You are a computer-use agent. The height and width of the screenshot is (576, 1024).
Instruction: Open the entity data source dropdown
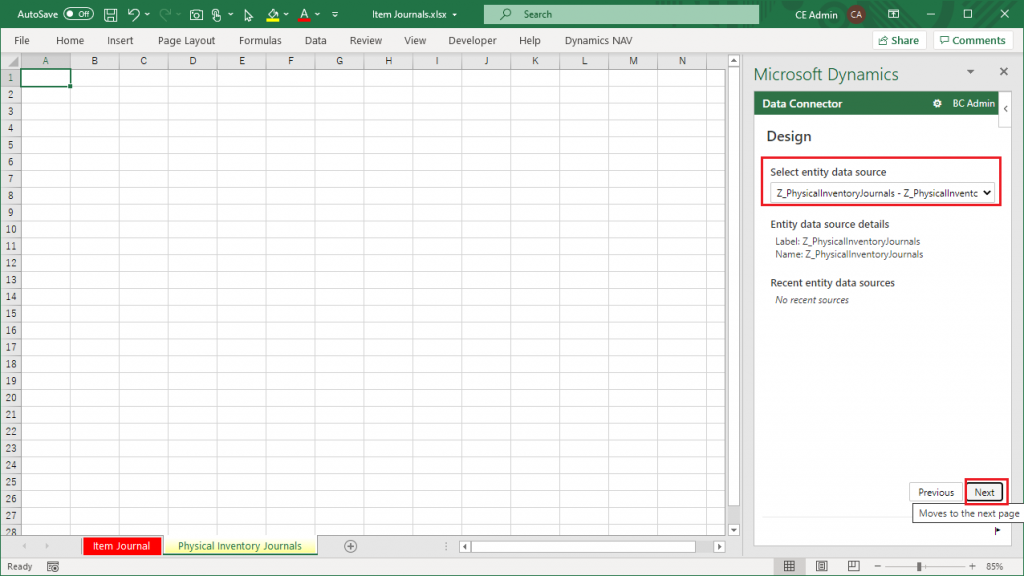tap(882, 193)
